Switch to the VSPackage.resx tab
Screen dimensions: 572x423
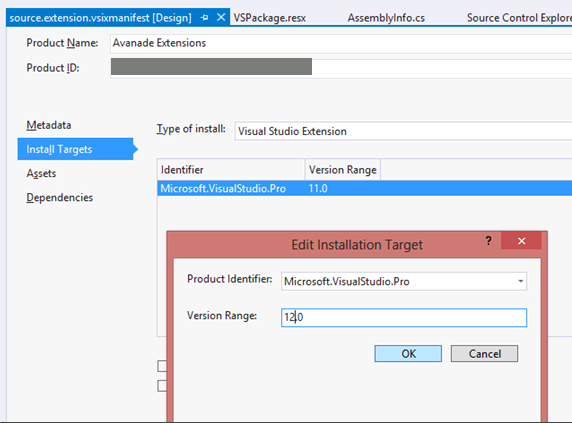tap(270, 18)
